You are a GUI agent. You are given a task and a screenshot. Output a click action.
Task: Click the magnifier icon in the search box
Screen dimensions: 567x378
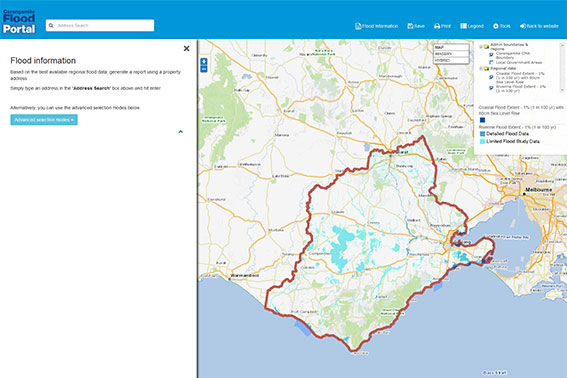51,26
